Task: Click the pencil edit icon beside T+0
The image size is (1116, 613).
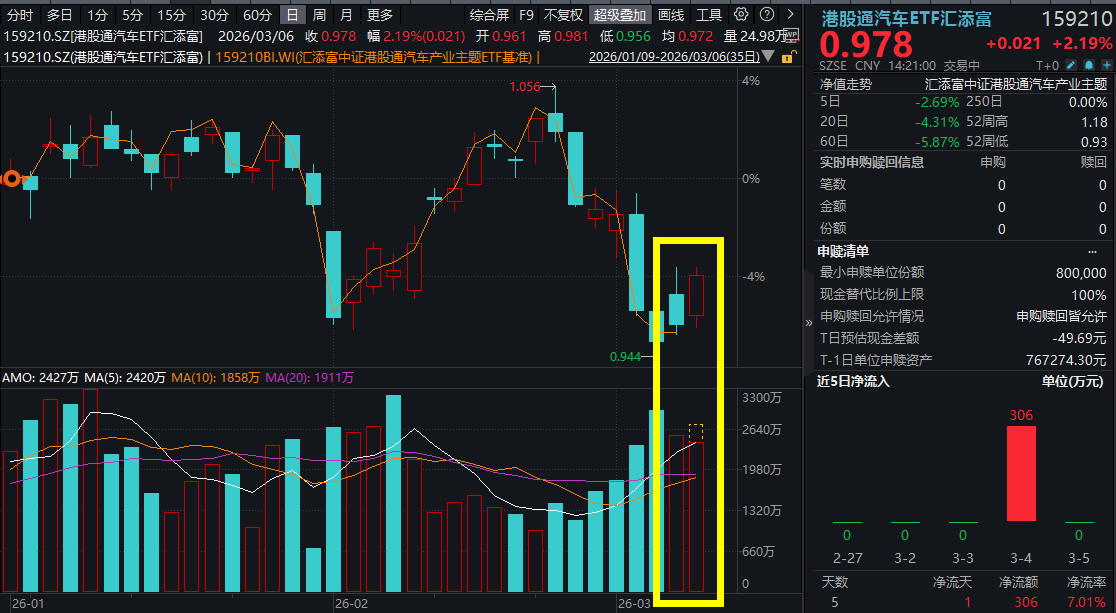Action: [1070, 64]
